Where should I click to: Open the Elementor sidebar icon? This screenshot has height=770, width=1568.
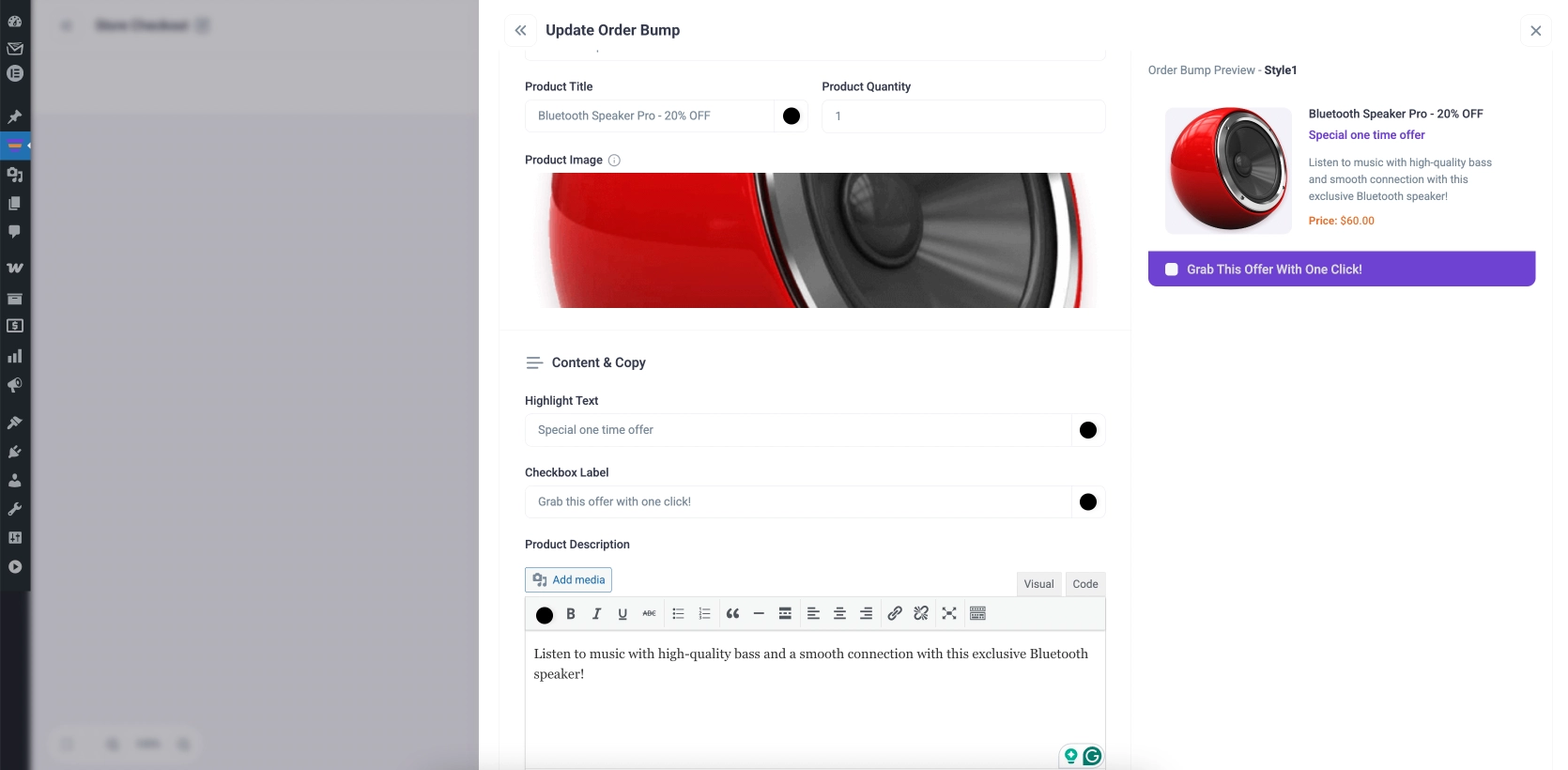15,73
